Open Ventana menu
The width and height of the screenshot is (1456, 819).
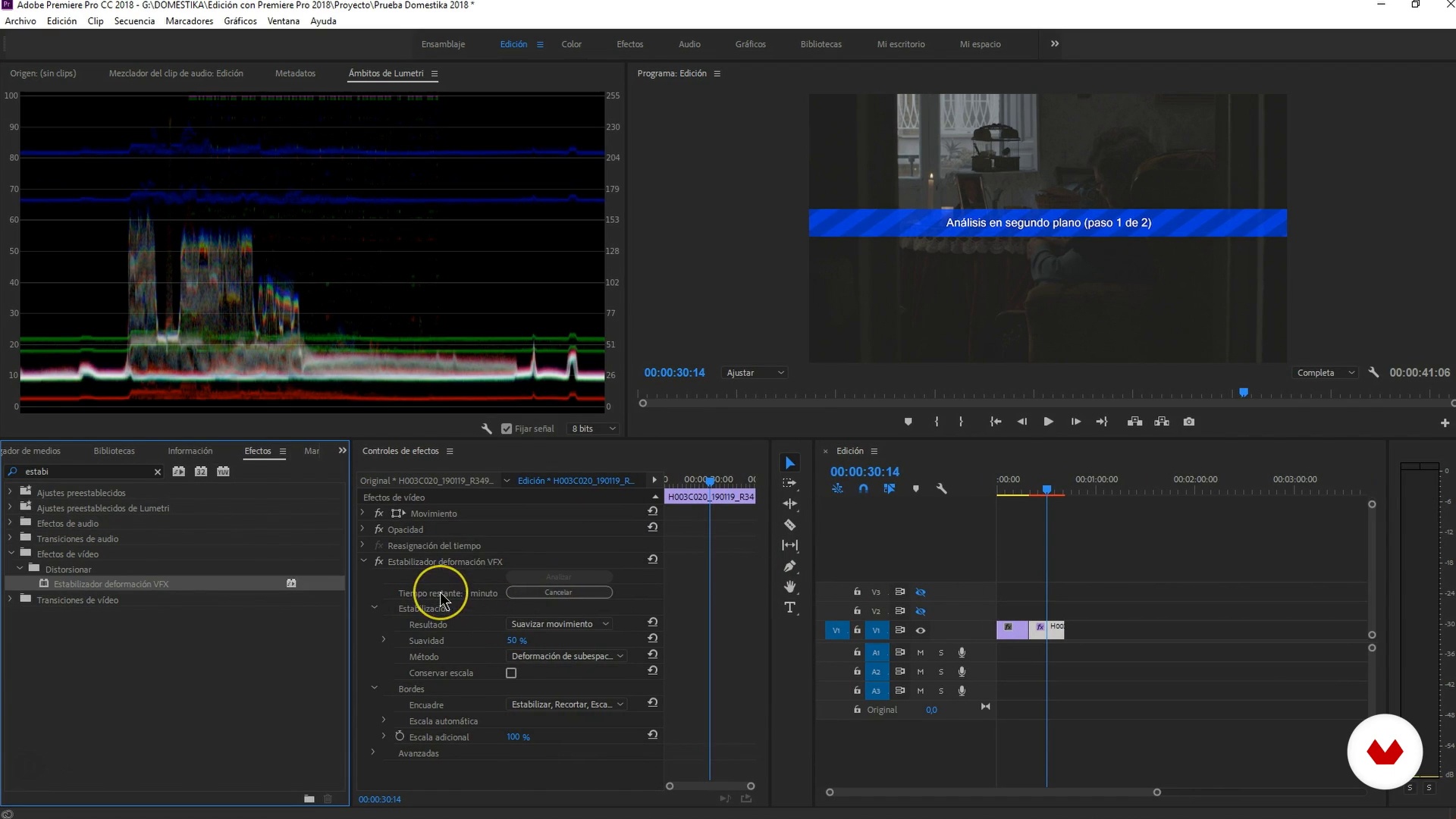[x=283, y=21]
